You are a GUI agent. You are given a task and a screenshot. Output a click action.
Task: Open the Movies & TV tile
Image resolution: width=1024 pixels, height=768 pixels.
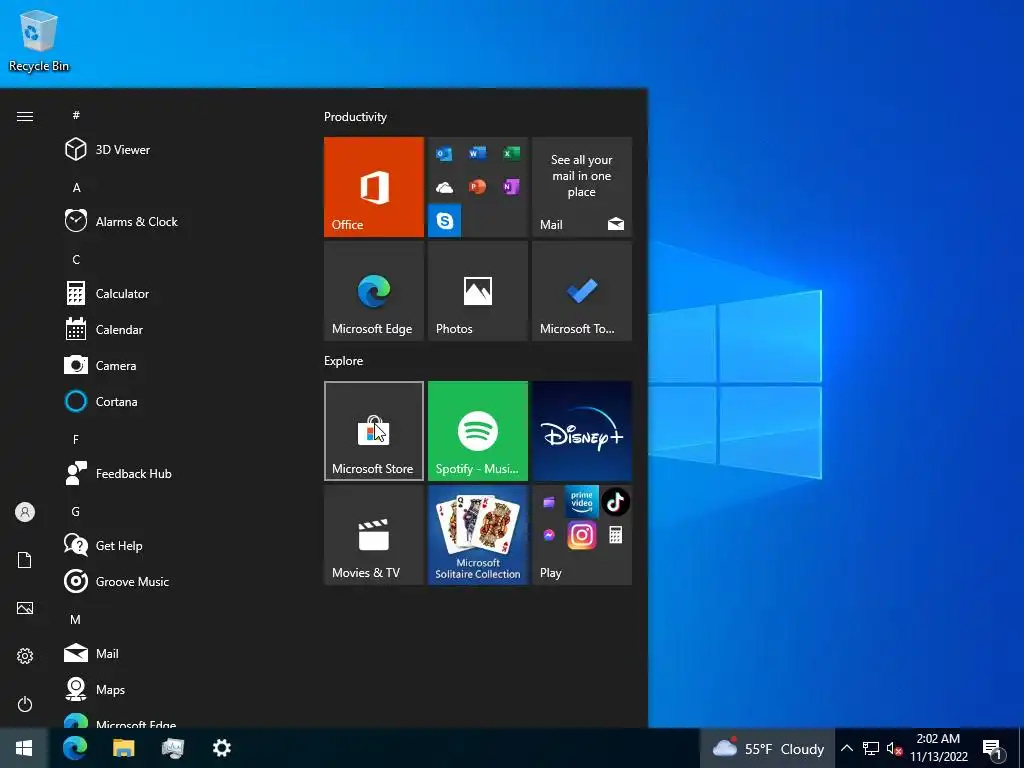(x=374, y=535)
